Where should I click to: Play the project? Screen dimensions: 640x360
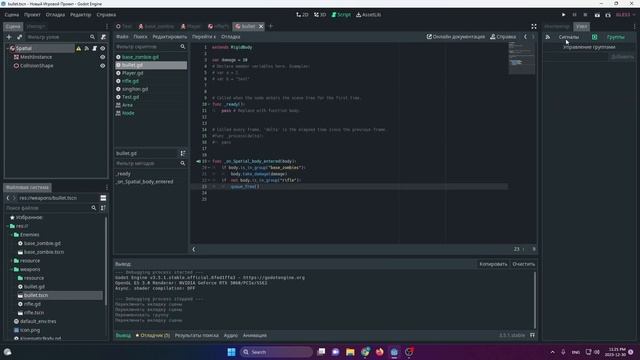click(564, 15)
